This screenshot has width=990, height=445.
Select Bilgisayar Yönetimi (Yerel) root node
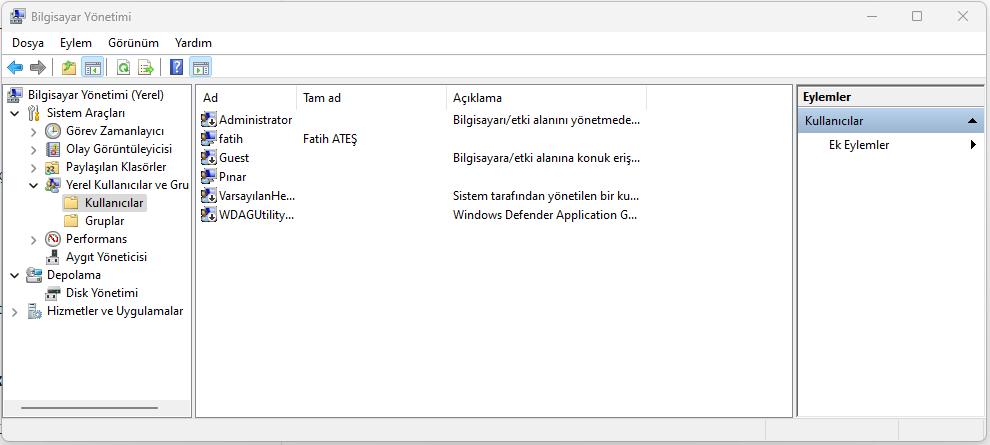[x=96, y=95]
